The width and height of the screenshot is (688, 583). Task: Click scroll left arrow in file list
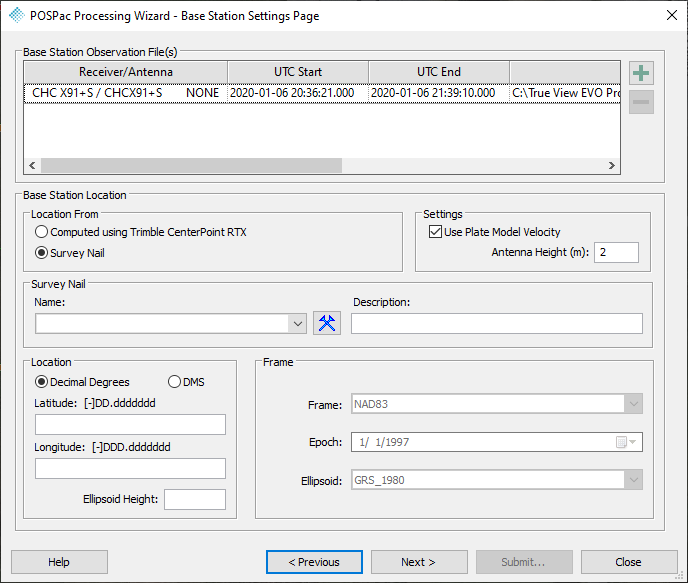pyautogui.click(x=32, y=165)
